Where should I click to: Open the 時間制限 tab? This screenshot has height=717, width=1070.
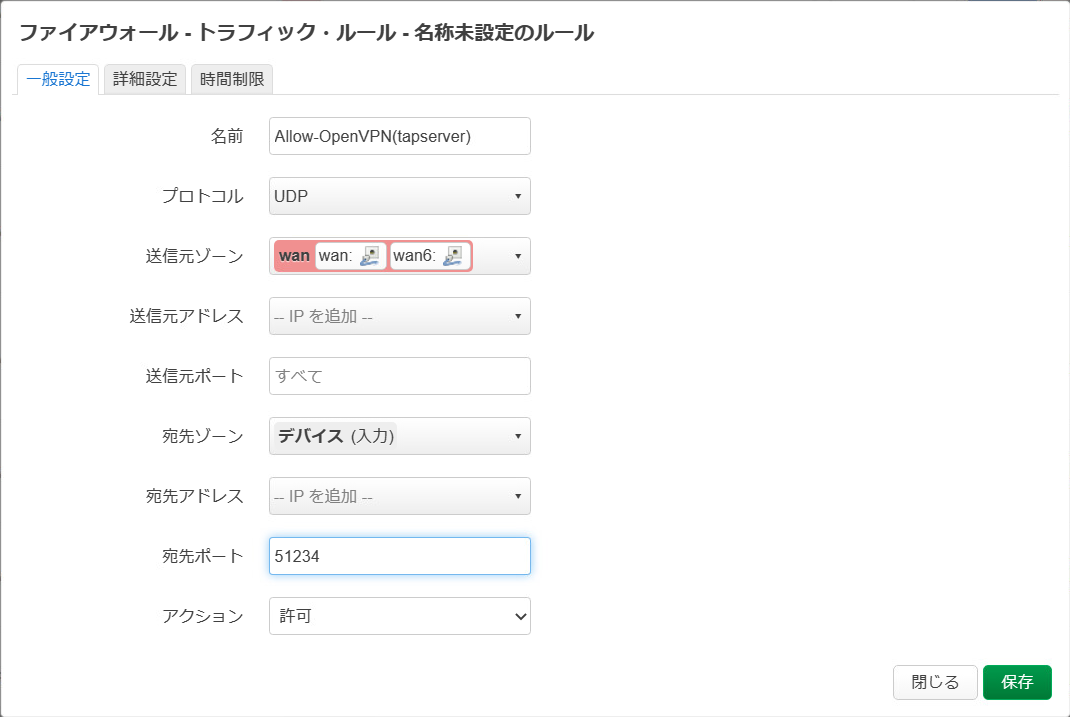[232, 79]
